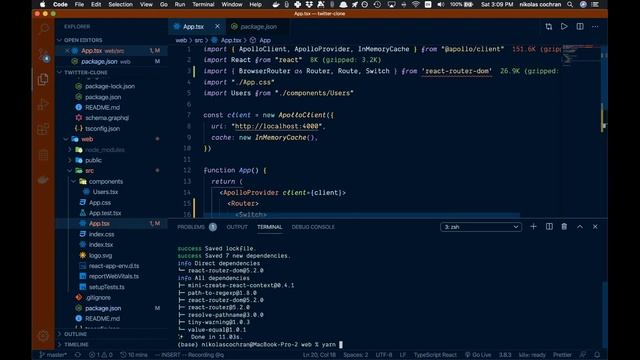Click the App.tsx breadcrumb segment

coord(231,40)
